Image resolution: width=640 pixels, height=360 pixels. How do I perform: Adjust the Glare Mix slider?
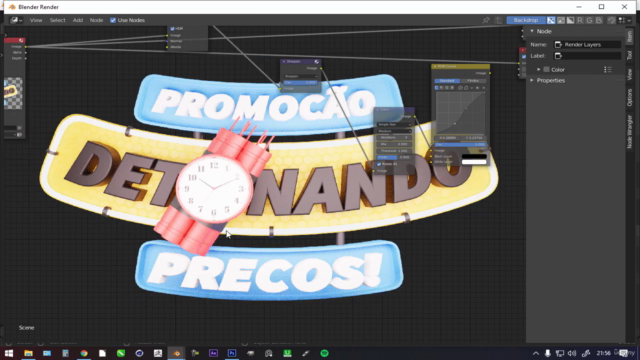(394, 144)
